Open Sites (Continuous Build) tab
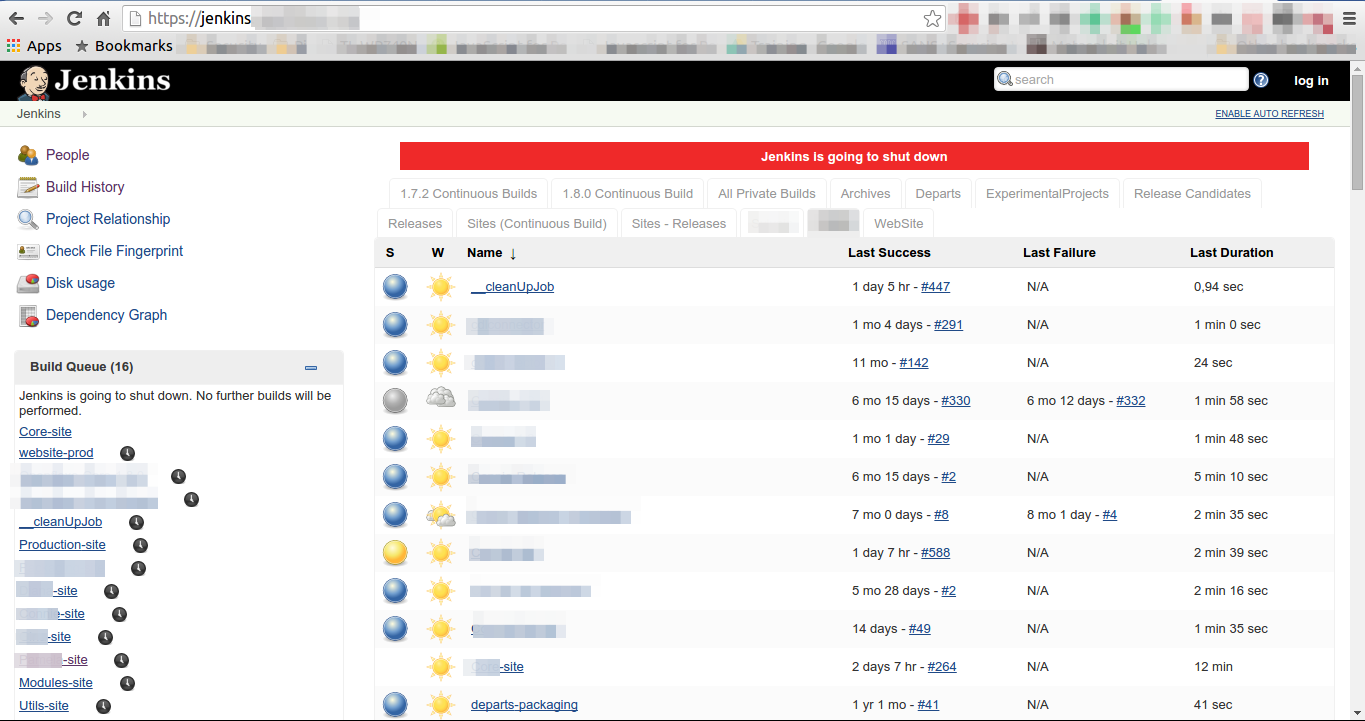 click(537, 224)
